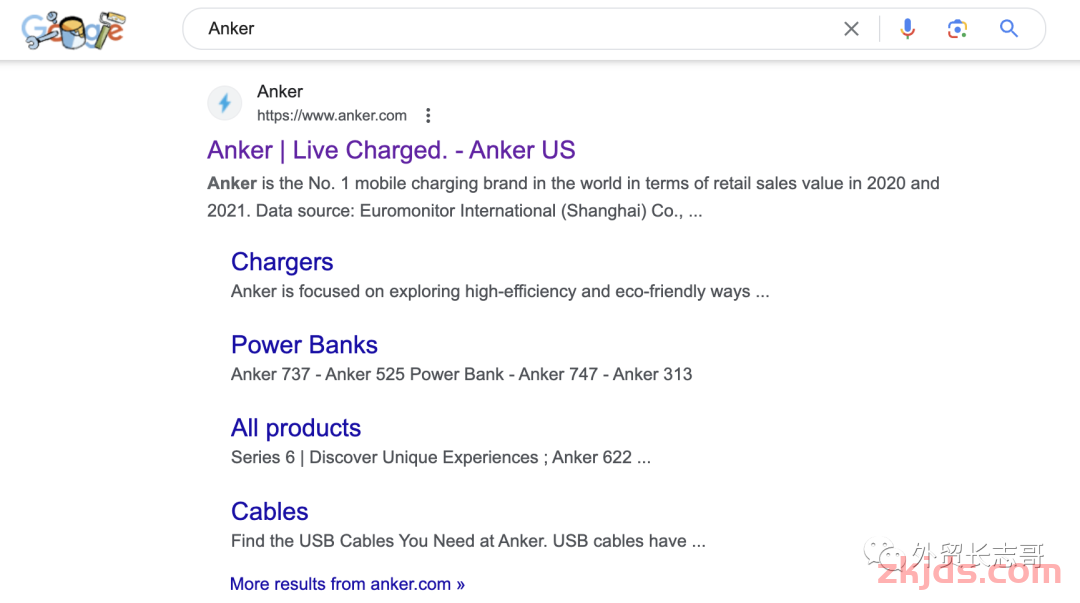Click text 'Anker 737 - Anker 525 Power Bank'
1080x603 pixels.
tap(367, 374)
